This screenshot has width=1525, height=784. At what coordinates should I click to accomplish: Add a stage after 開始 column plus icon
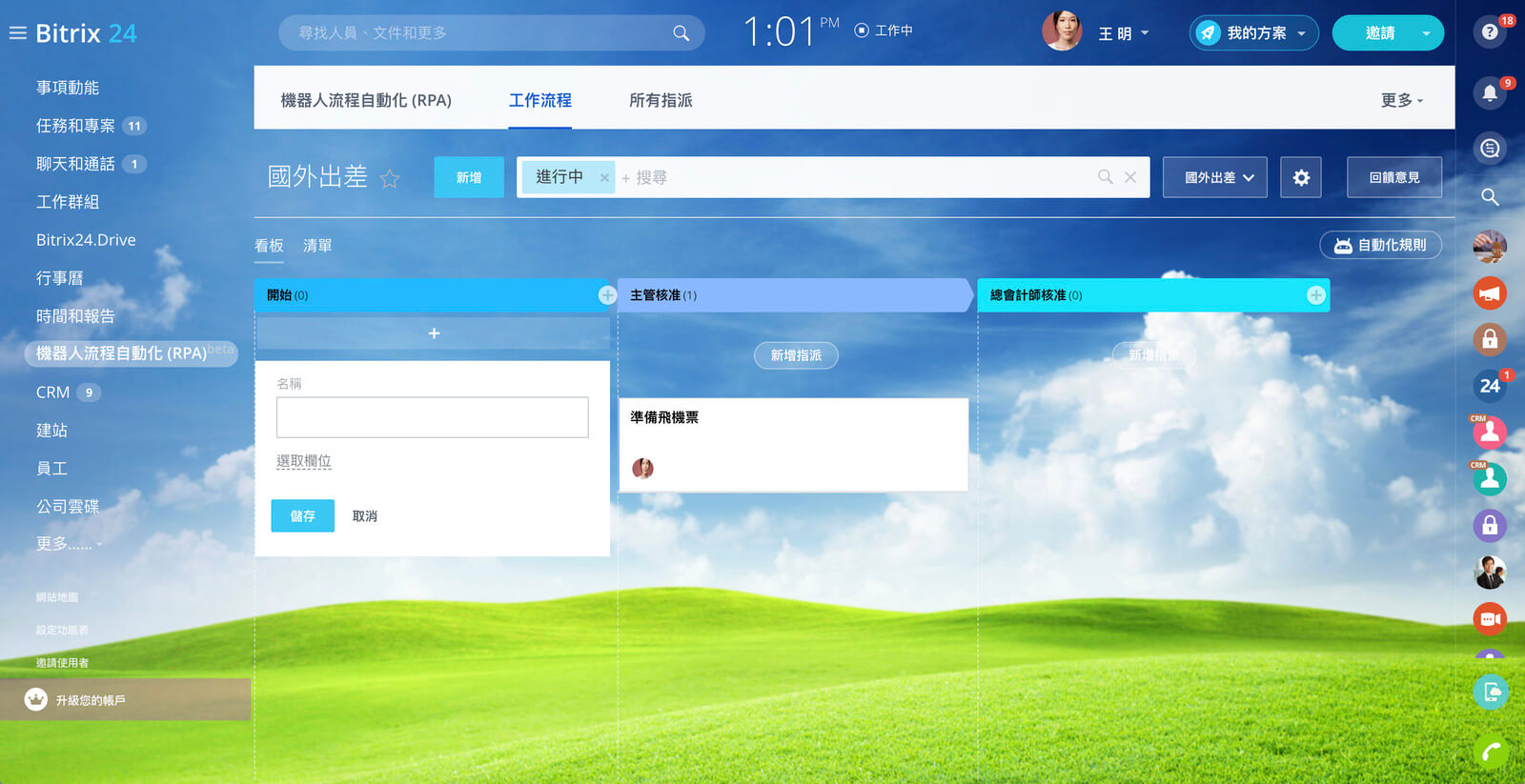click(607, 295)
